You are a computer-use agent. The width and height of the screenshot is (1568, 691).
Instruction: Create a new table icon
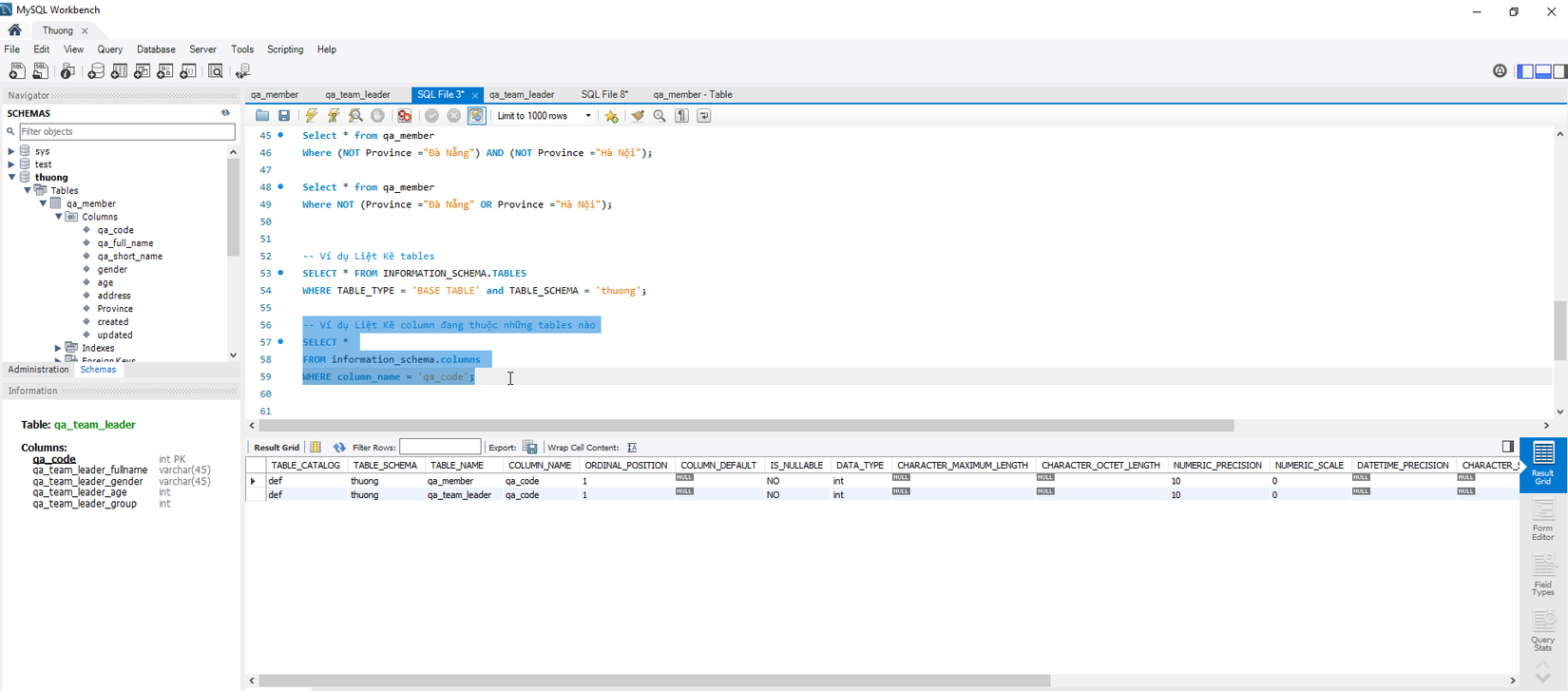pyautogui.click(x=119, y=71)
